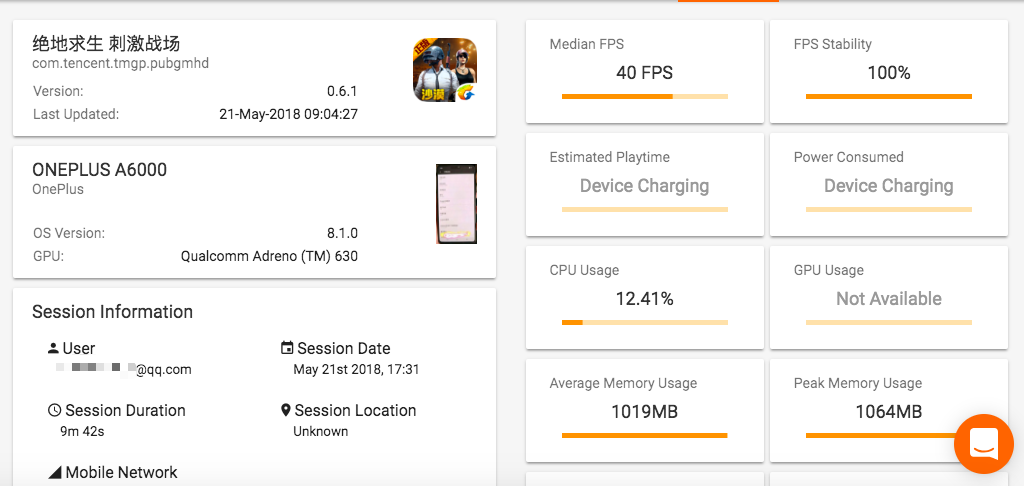This screenshot has width=1024, height=486.
Task: Select the Average Memory Usage card
Action: pyautogui.click(x=644, y=409)
